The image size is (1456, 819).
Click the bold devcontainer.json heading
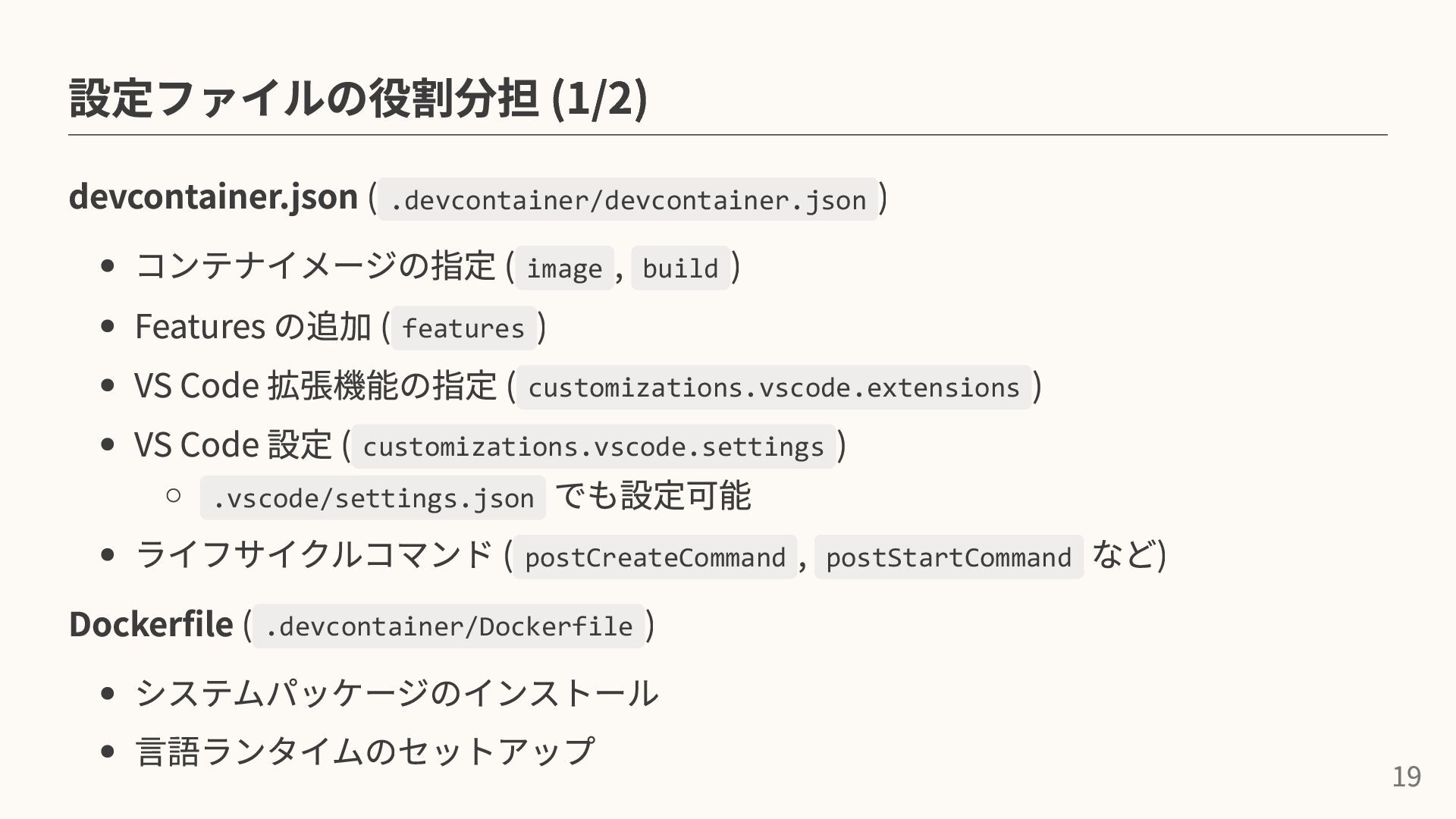pyautogui.click(x=213, y=197)
